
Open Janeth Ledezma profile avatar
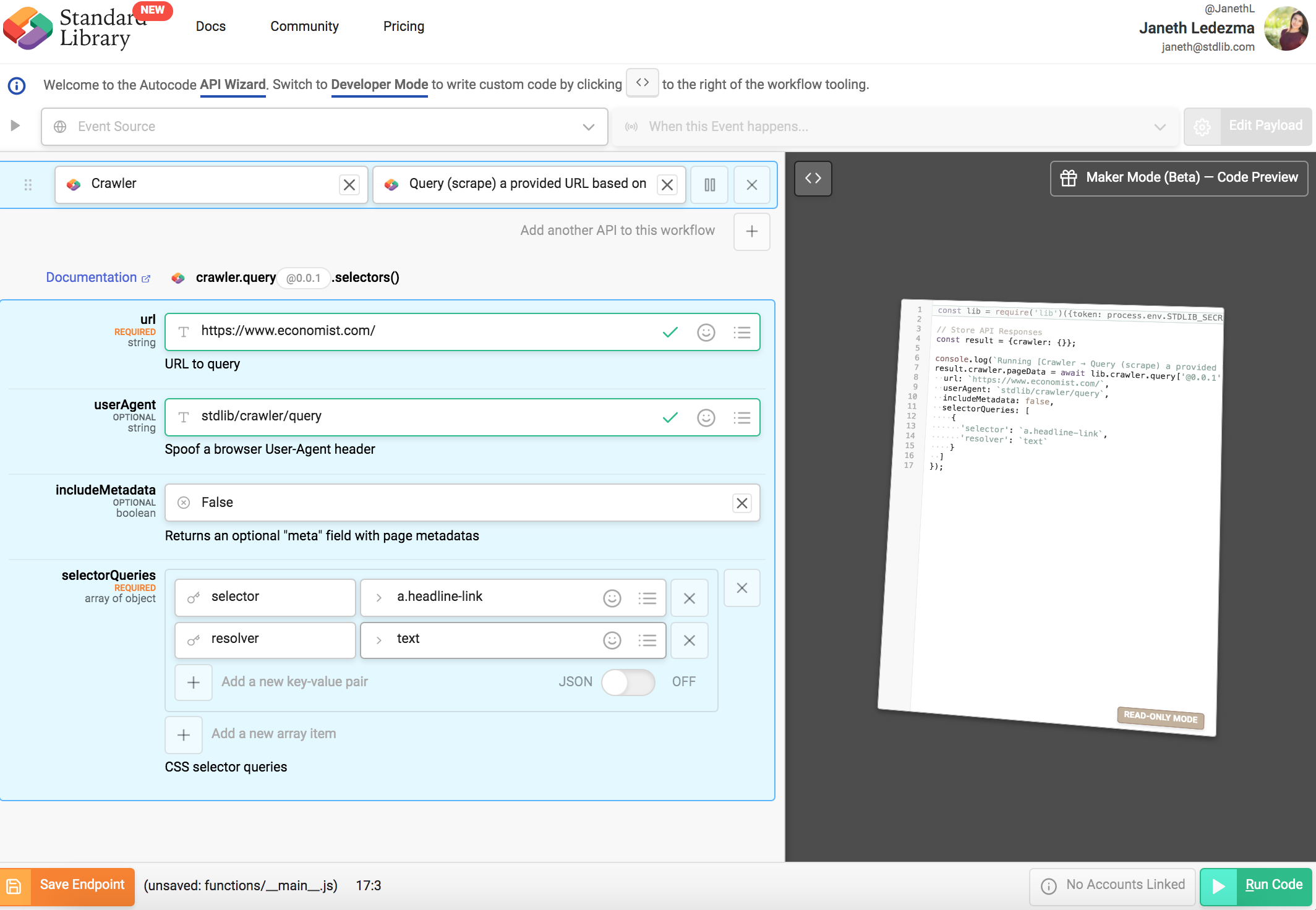1286,28
